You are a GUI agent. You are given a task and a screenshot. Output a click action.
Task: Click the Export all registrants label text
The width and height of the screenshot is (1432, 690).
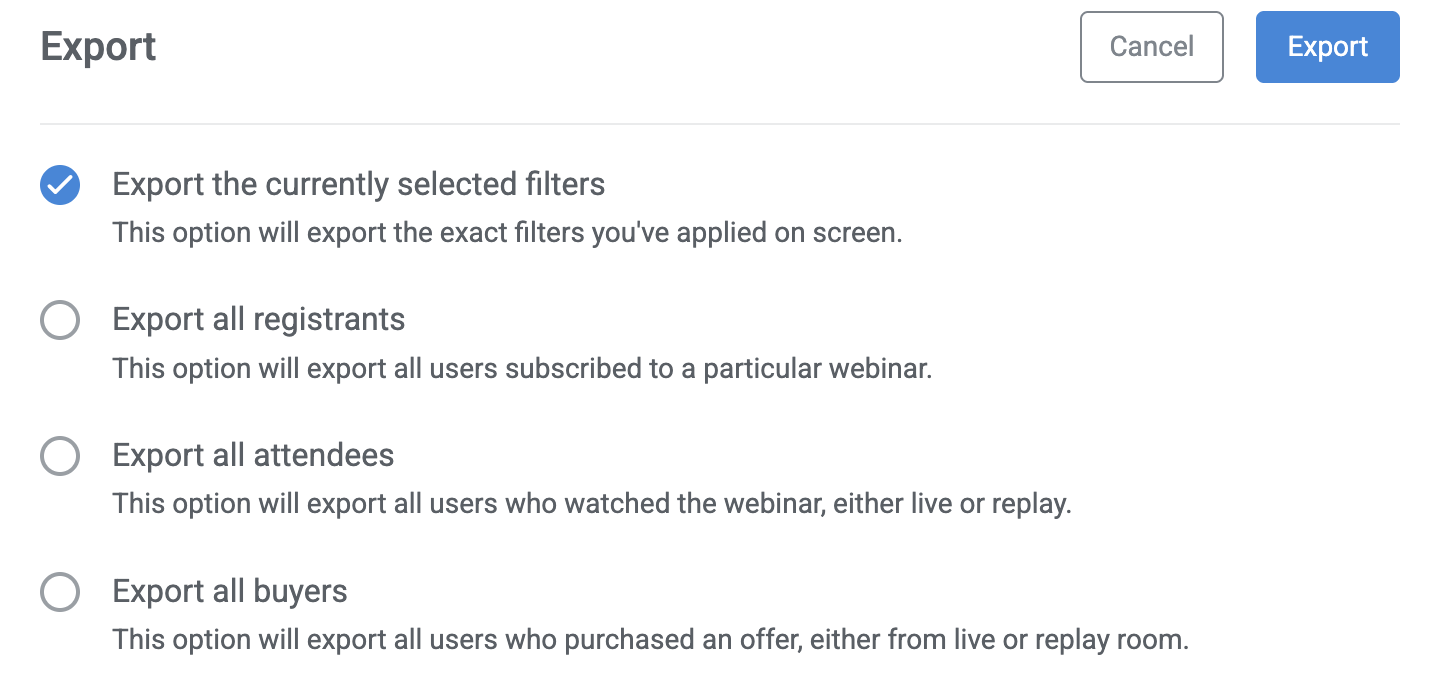[x=258, y=319]
